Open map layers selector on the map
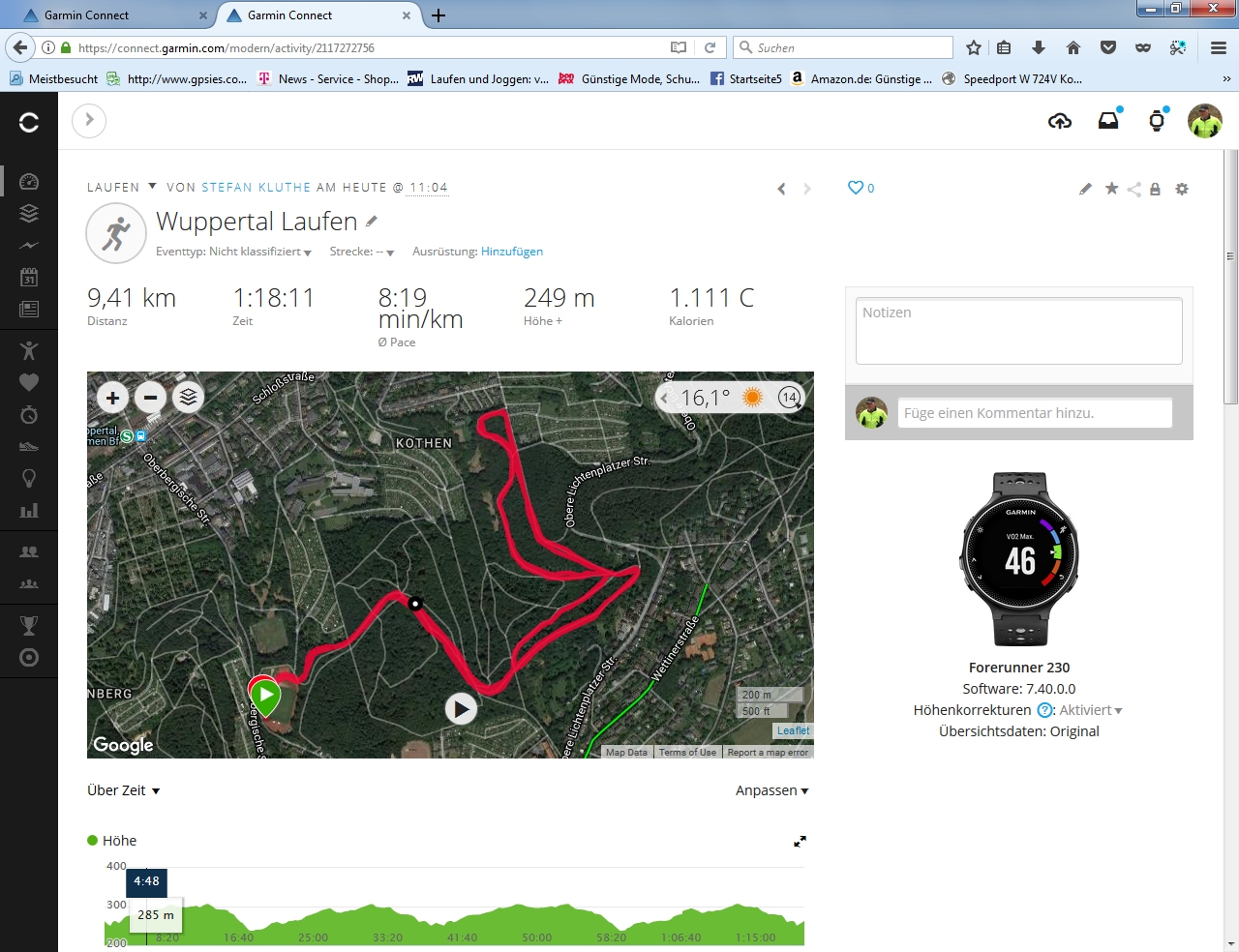This screenshot has height=952, width=1239. 189,397
